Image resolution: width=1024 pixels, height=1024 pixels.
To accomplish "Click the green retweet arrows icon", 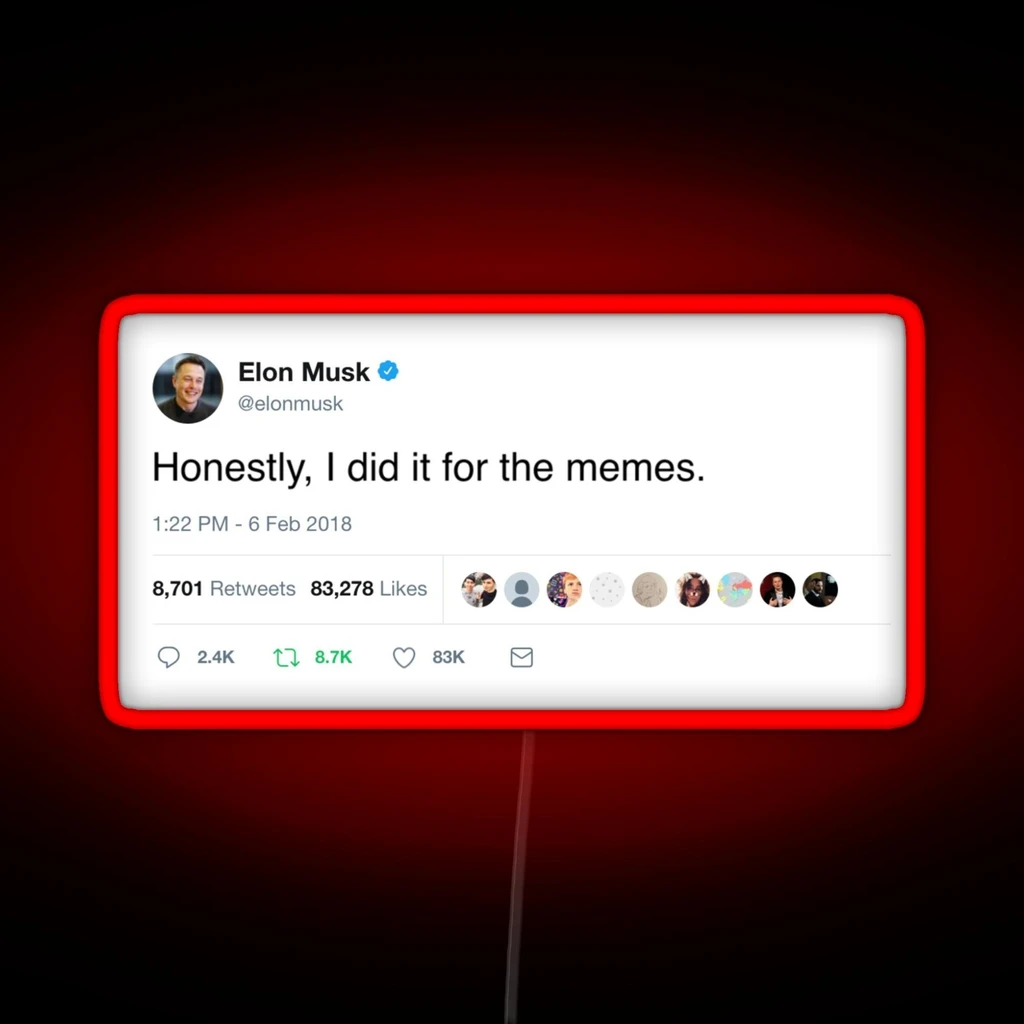I will pos(286,657).
